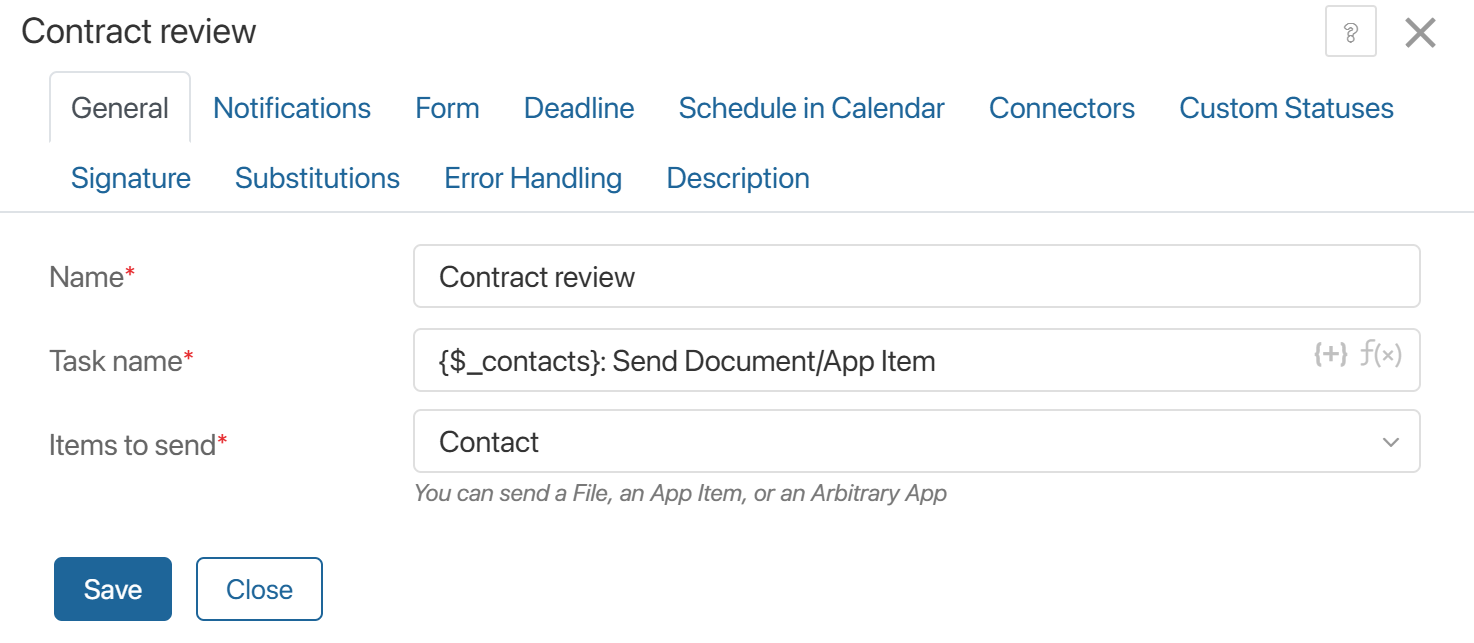This screenshot has width=1474, height=643.
Task: Go to the Form tab
Action: pos(447,108)
